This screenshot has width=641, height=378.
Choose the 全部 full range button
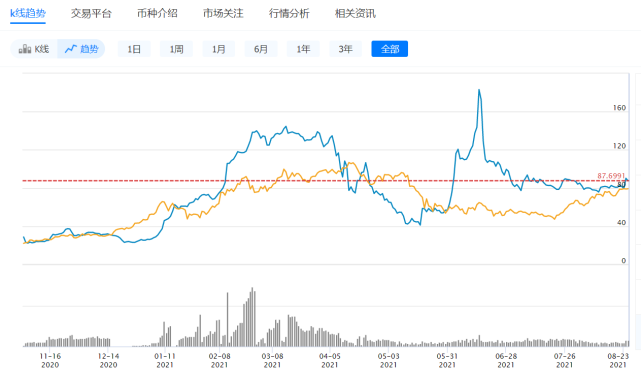pos(390,49)
